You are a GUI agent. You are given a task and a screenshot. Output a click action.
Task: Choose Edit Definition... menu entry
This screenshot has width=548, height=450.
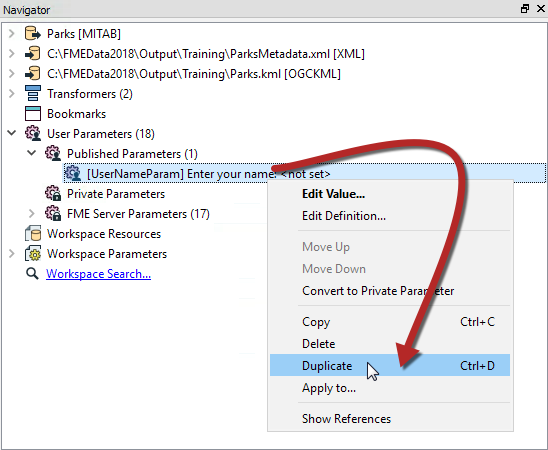[390, 216]
